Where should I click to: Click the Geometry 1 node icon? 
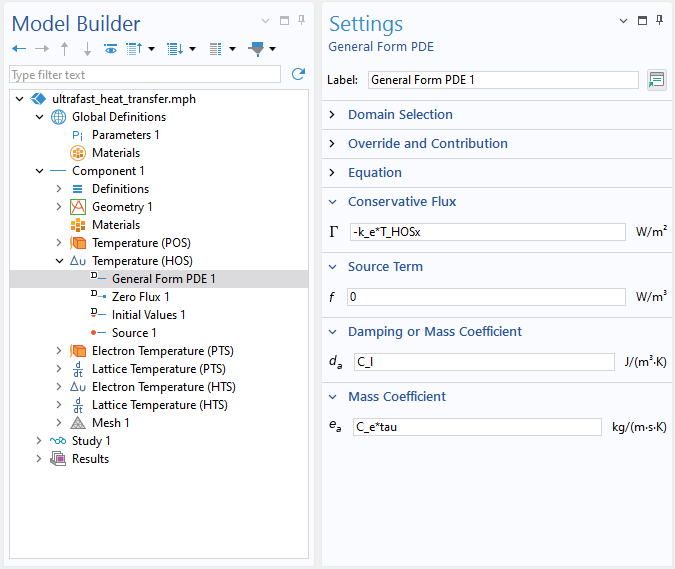click(x=78, y=207)
